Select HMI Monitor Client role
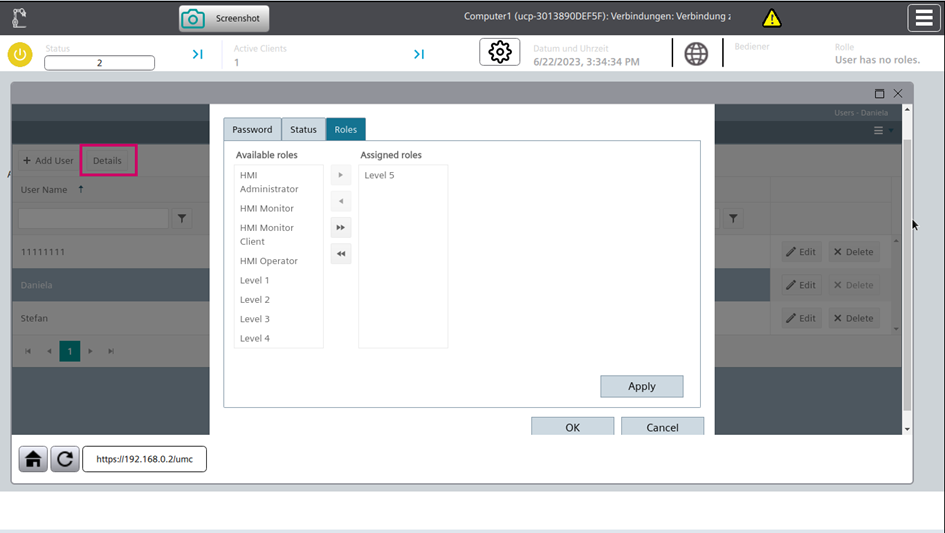The image size is (945, 533). pyautogui.click(x=278, y=235)
